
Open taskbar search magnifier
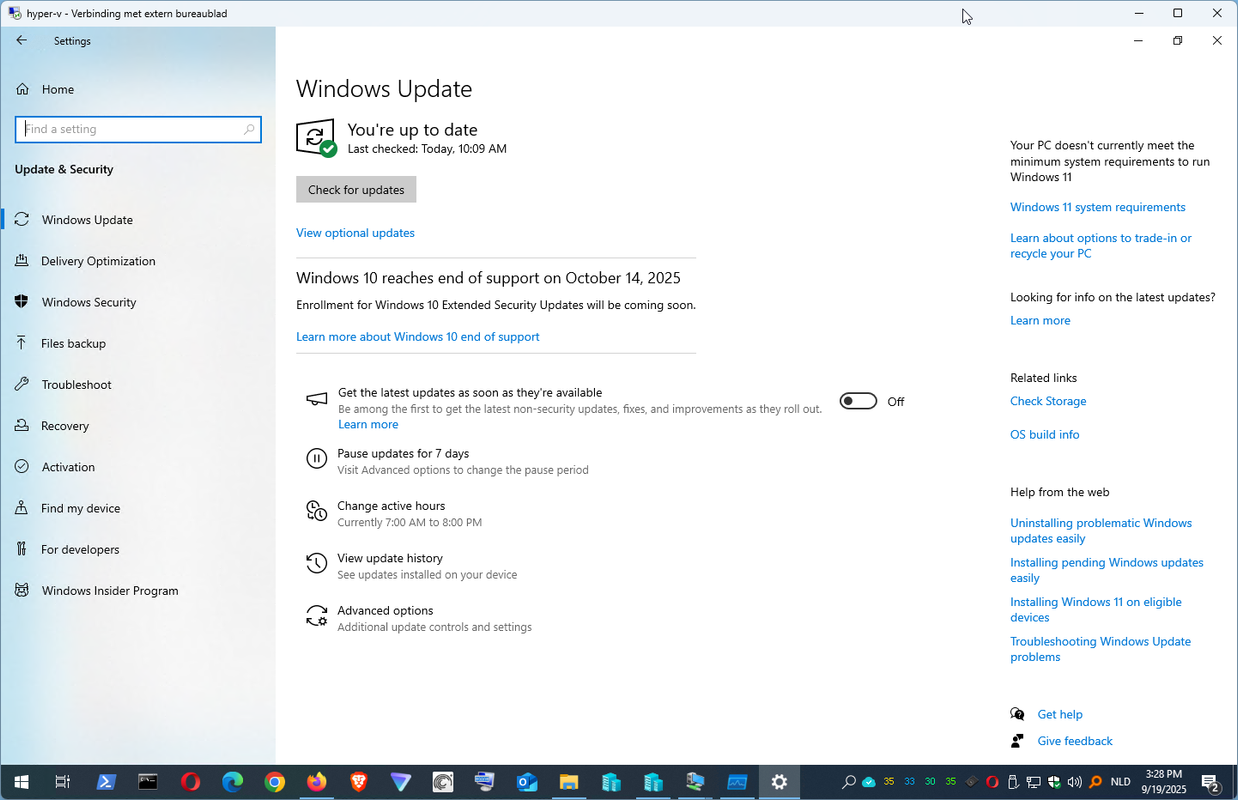point(849,782)
